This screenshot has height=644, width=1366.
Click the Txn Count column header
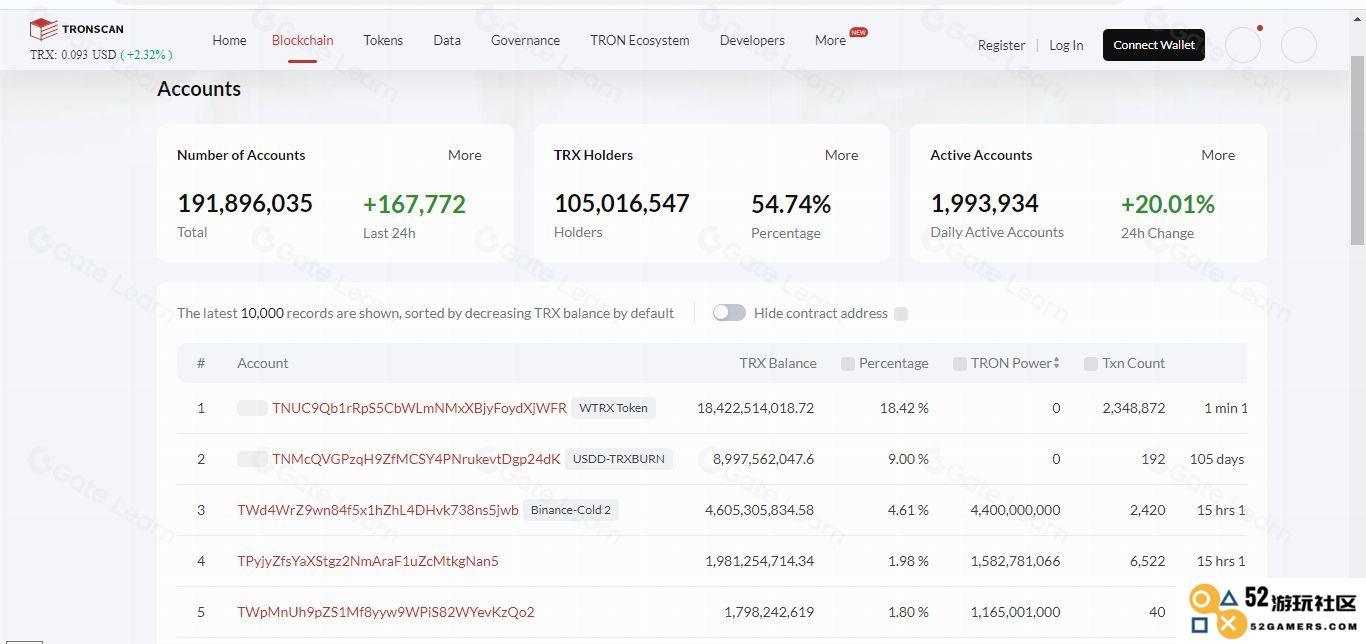(1133, 363)
